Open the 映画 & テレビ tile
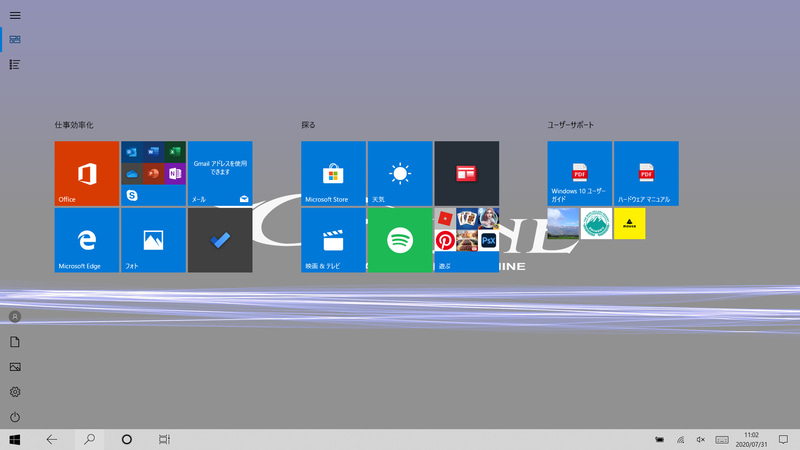Viewport: 800px width, 450px height. [x=333, y=240]
